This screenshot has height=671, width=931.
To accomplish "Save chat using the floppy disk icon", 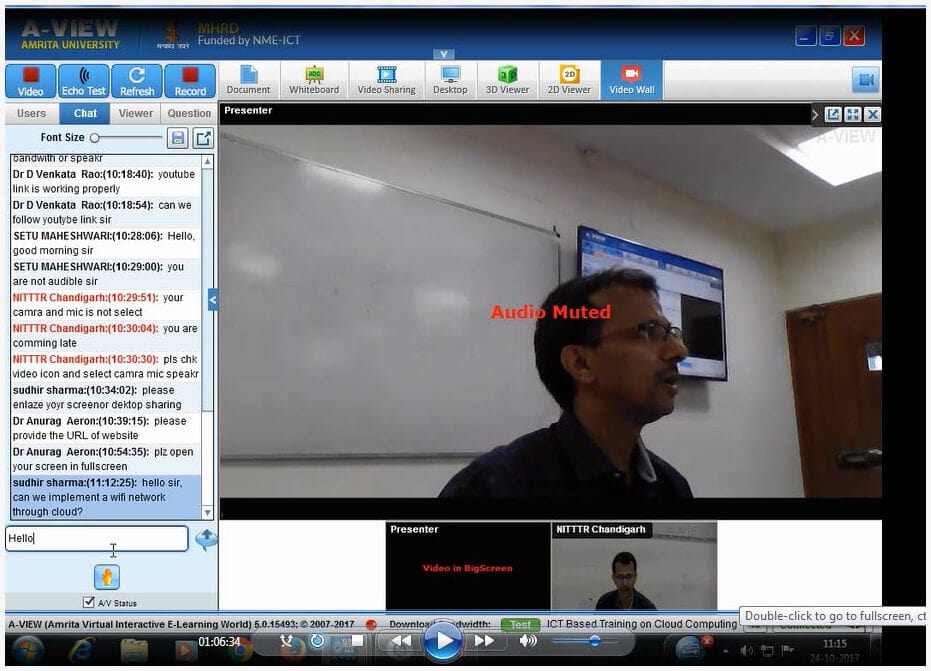I will (x=178, y=138).
